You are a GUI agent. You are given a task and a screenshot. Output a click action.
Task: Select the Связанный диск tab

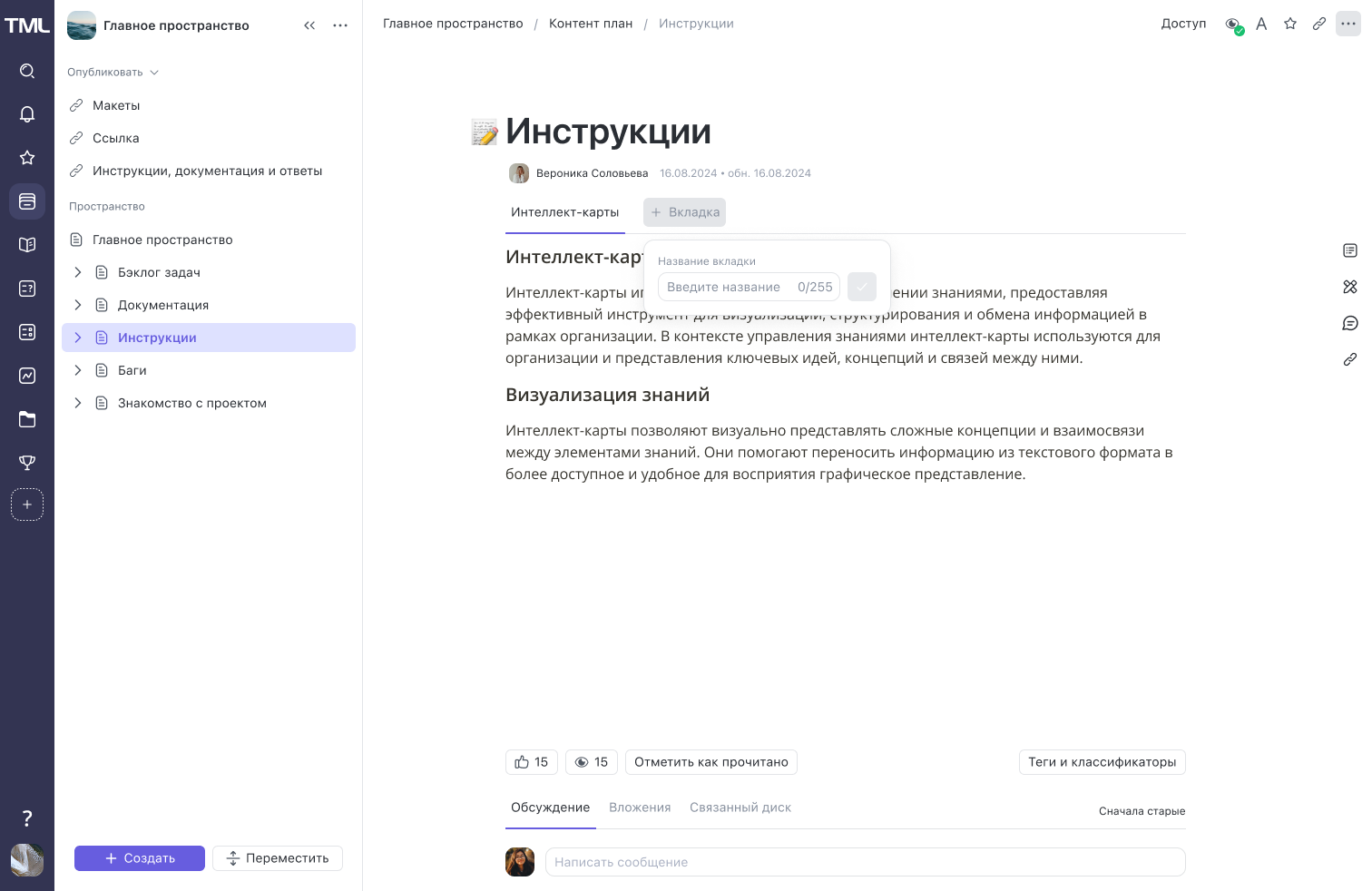[x=740, y=808]
